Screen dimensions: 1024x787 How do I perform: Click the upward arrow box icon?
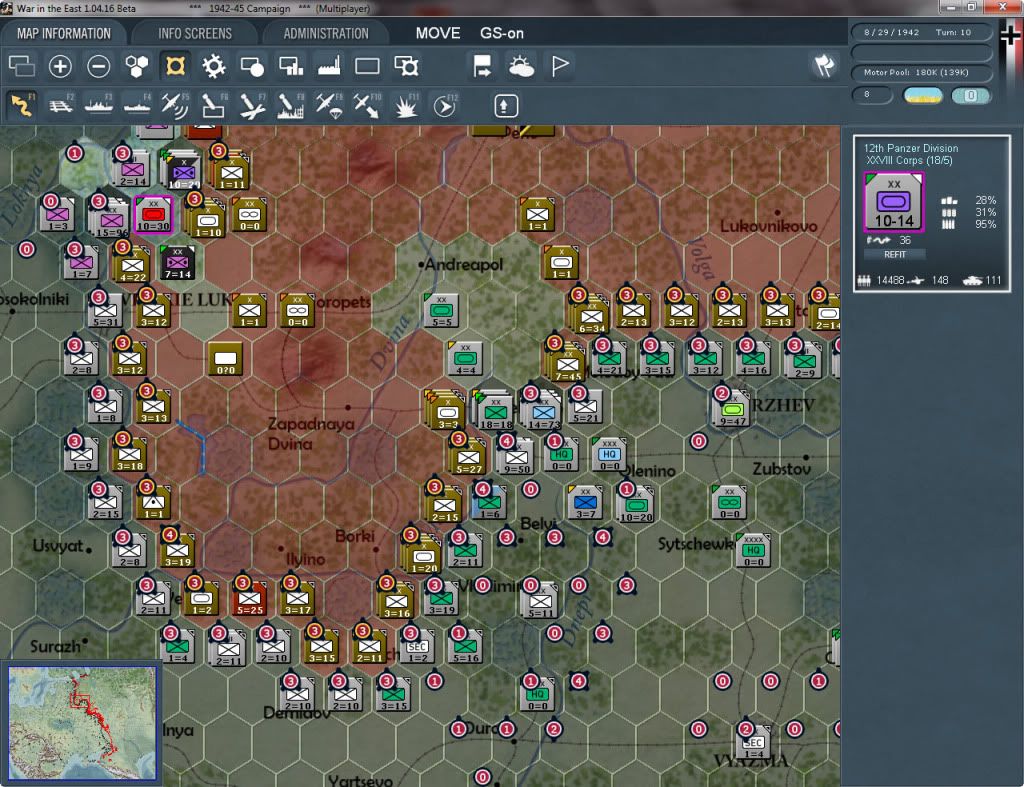coord(505,106)
